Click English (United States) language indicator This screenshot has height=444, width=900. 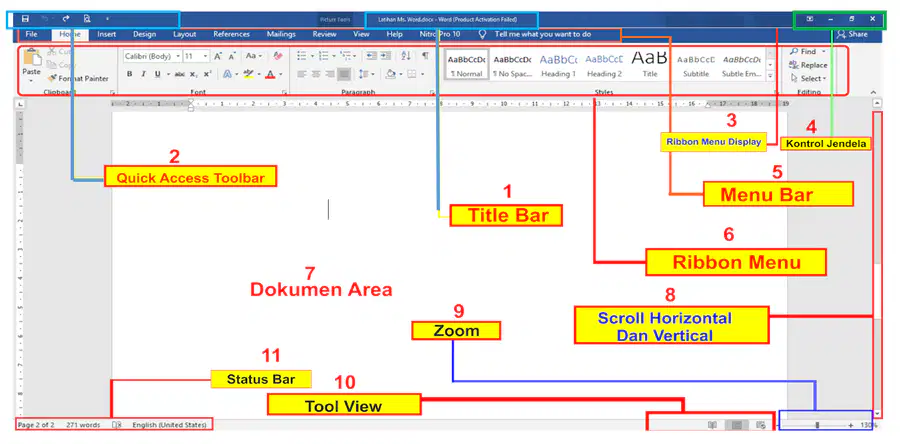pyautogui.click(x=169, y=425)
